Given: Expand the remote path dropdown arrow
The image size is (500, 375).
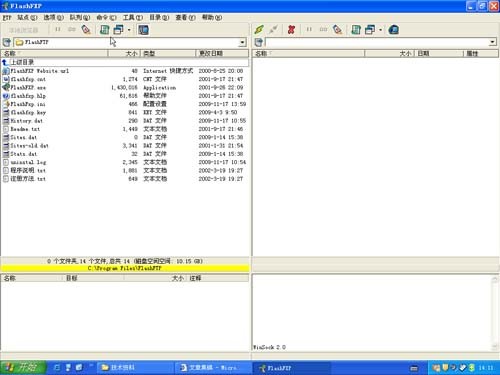Looking at the screenshot, I should click(493, 42).
